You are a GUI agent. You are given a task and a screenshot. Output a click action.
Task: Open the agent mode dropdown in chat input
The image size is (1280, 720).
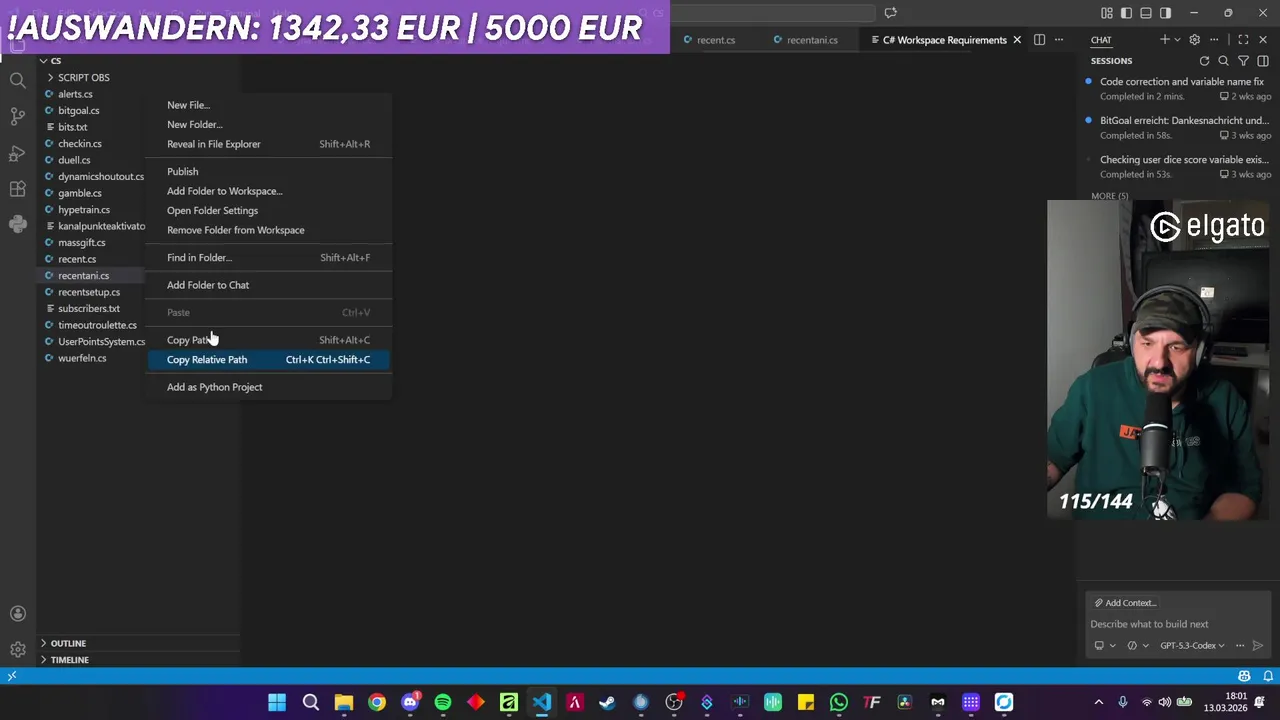[1138, 645]
